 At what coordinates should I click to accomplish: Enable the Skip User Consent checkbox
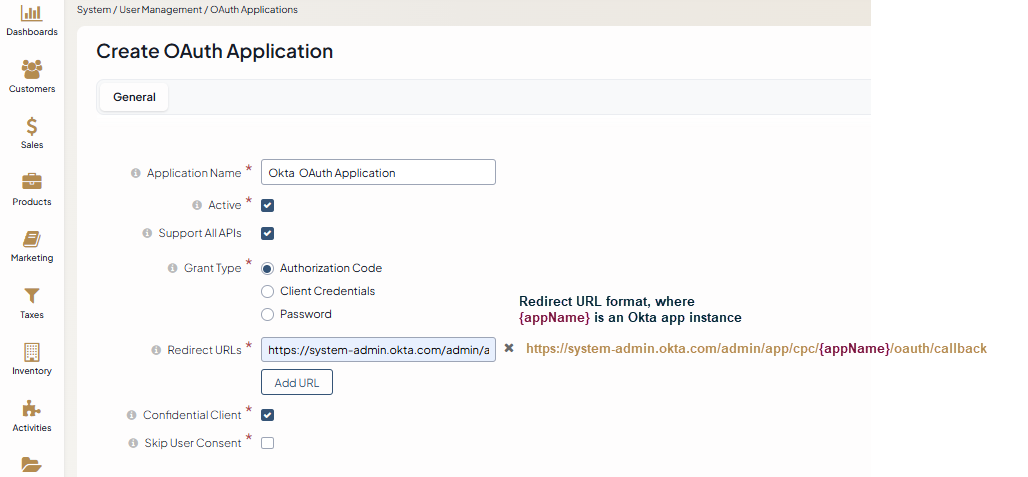(x=267, y=443)
